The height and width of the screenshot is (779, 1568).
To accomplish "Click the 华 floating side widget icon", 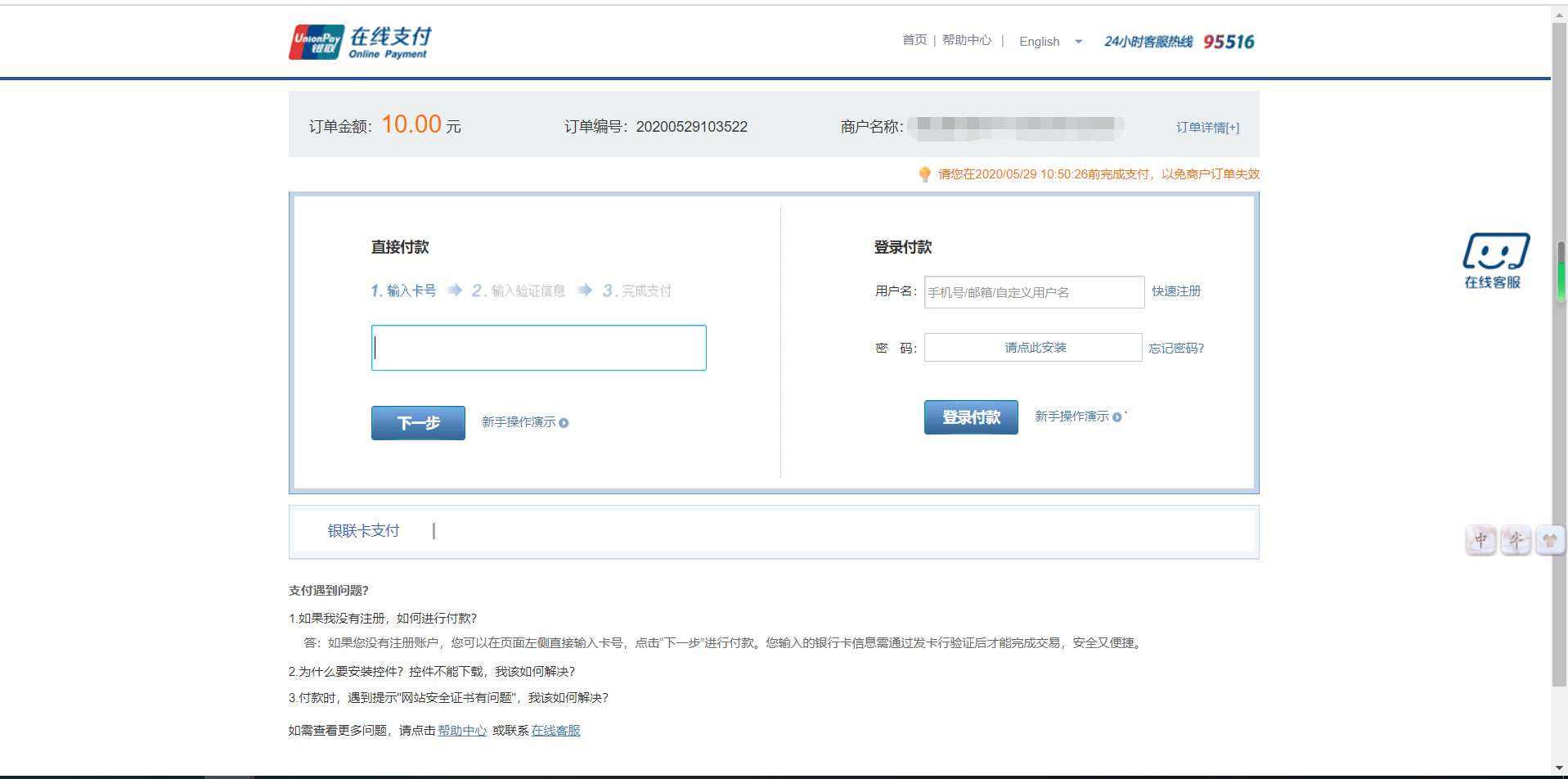I will (x=1516, y=540).
